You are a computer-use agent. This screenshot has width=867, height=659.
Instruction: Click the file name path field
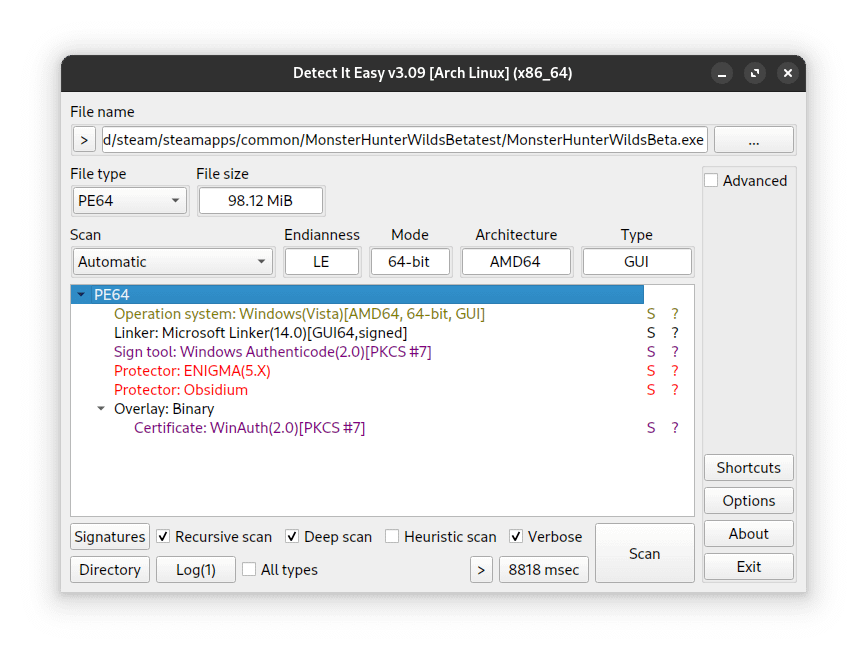click(x=404, y=140)
